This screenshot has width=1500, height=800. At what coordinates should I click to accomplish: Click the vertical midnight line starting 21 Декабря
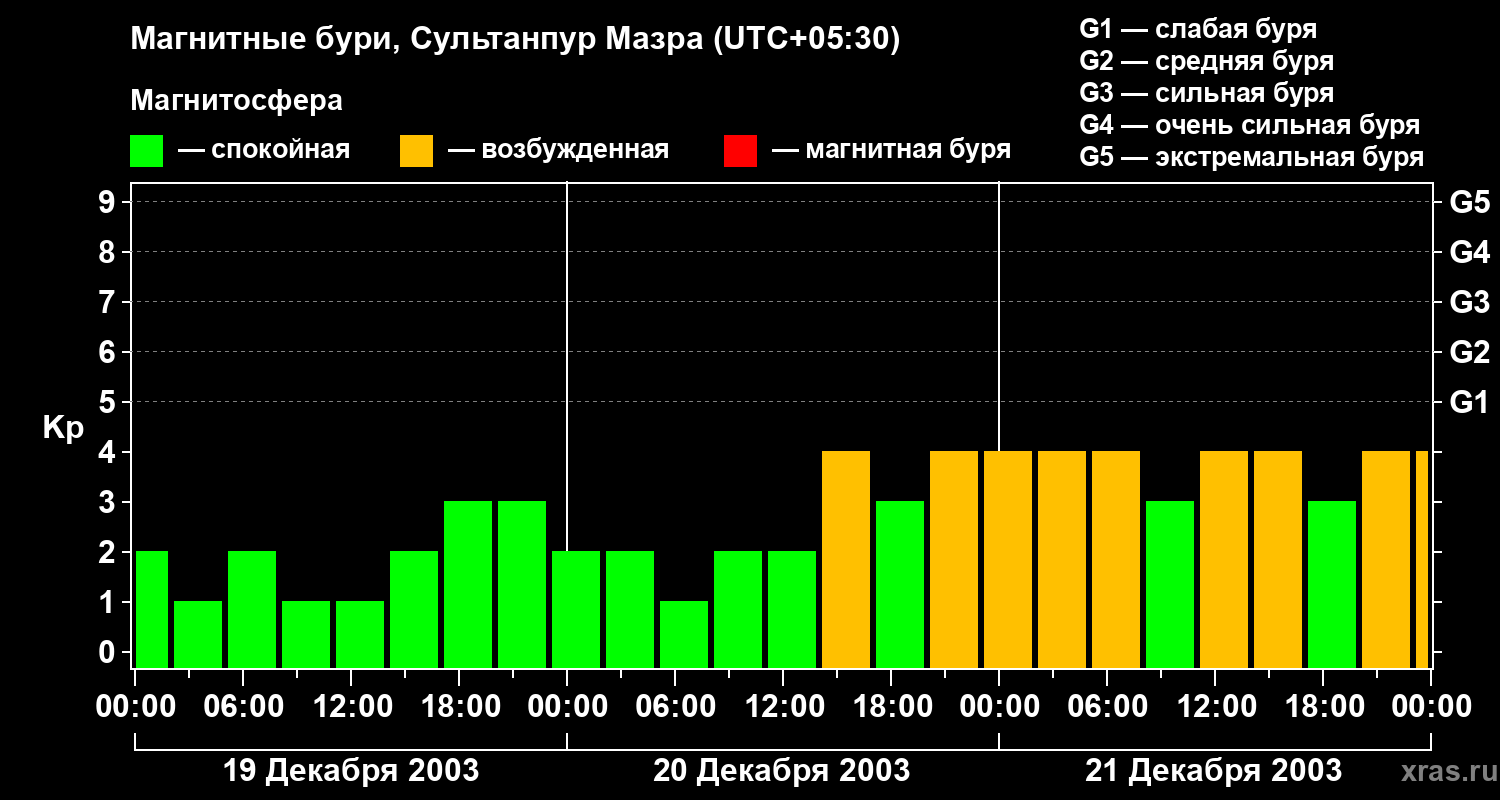999,317
